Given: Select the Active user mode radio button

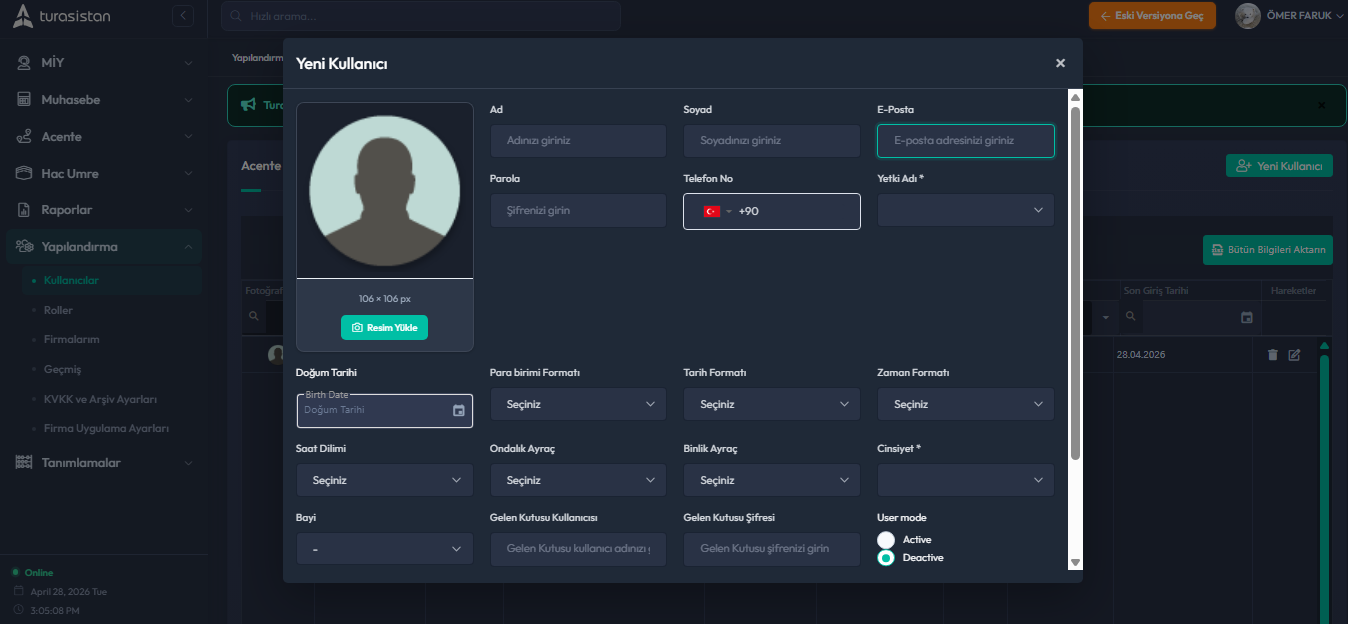Looking at the screenshot, I should 886,540.
